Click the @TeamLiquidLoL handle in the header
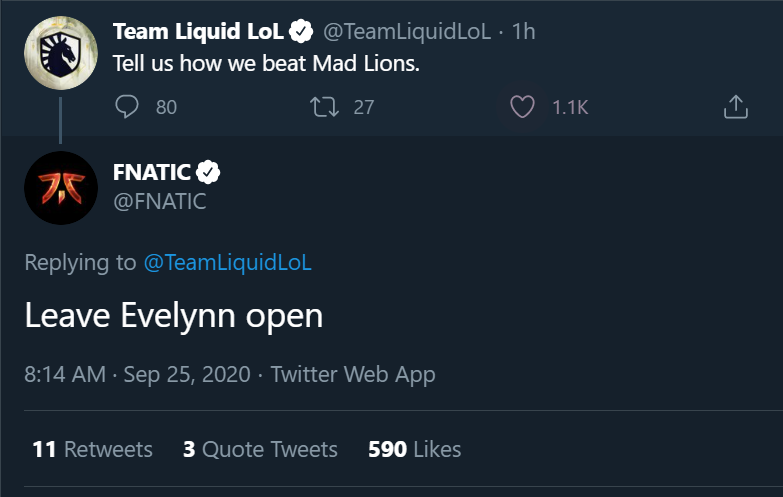This screenshot has width=783, height=497. 407,31
